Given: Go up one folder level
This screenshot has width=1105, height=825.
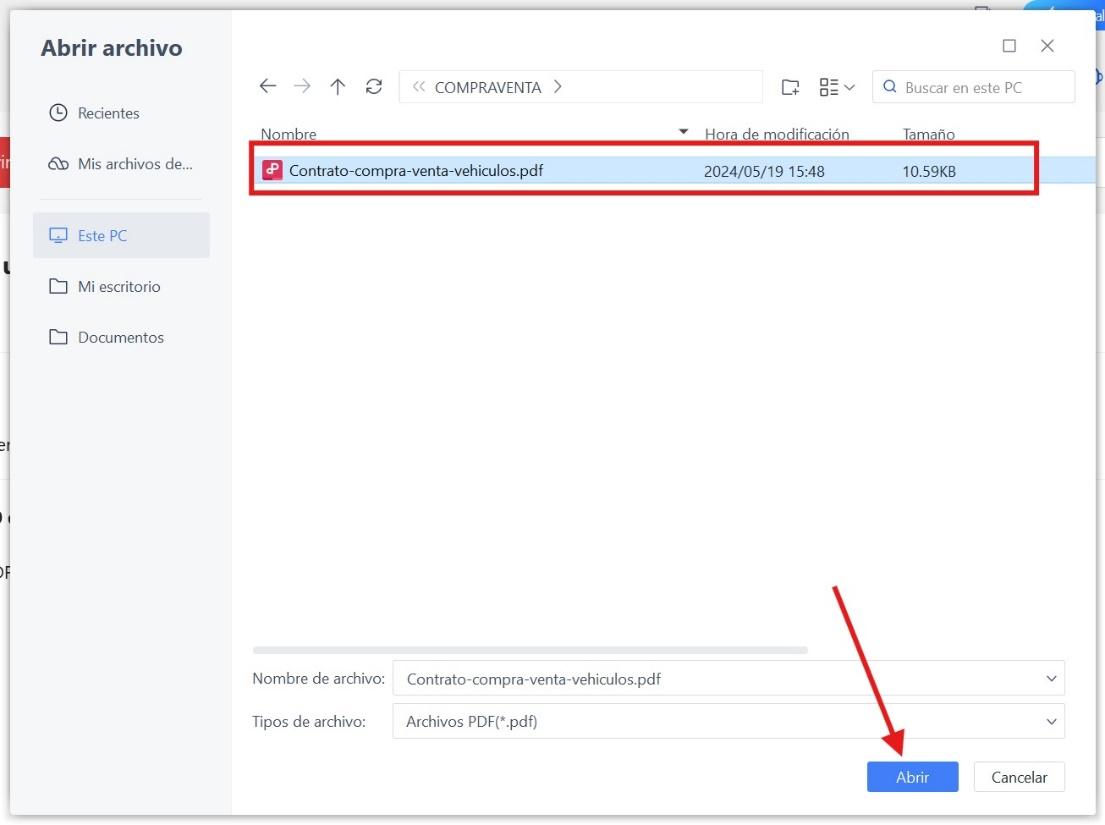Looking at the screenshot, I should coord(338,86).
